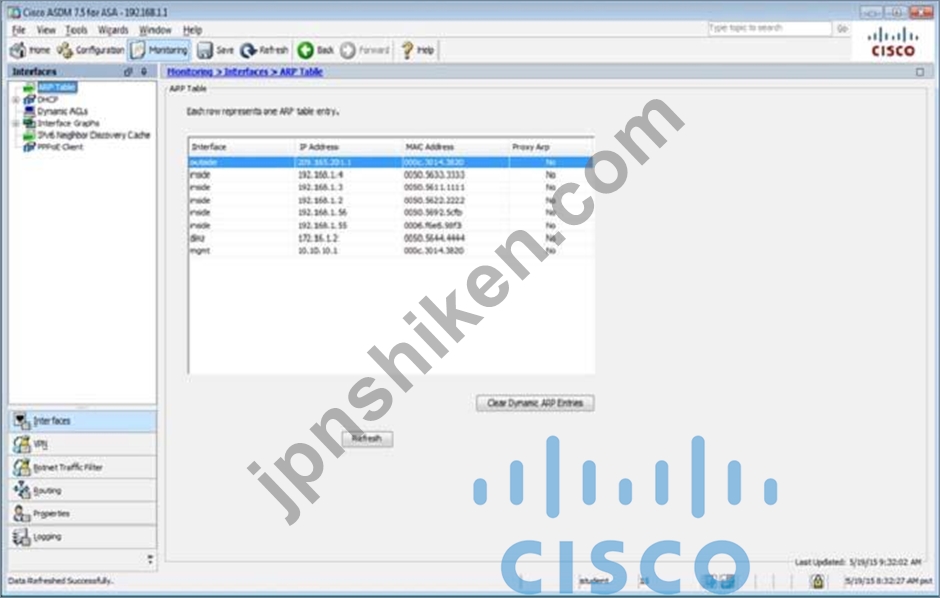Image resolution: width=940 pixels, height=598 pixels.
Task: Click the IP cell 192.168.1.56
Action: 322,213
